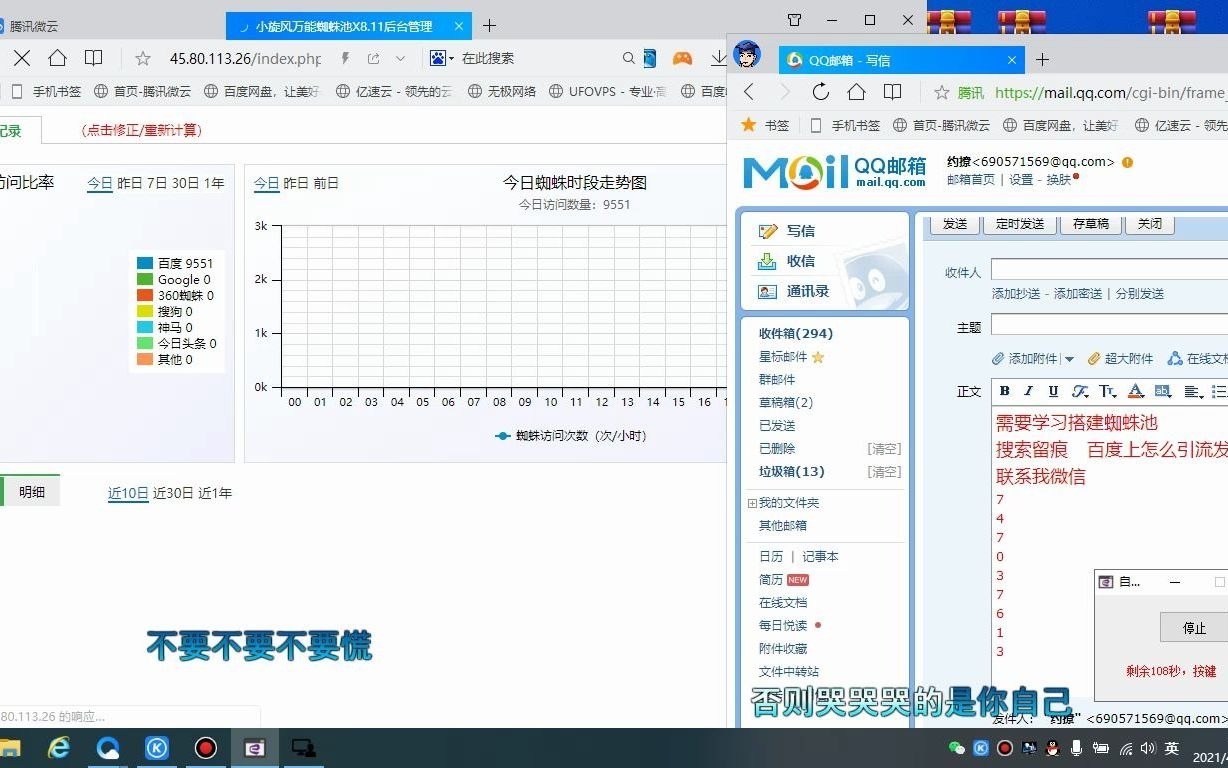Apply bold formatting in the mail editor

1005,391
